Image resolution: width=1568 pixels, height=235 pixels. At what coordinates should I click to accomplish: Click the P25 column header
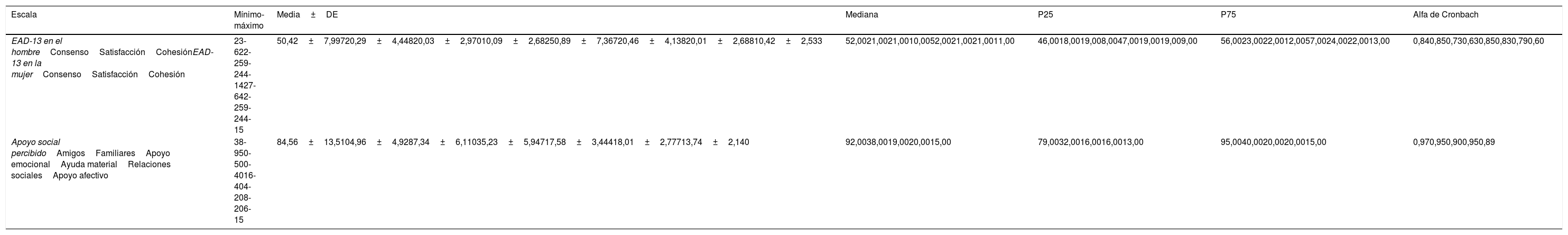coord(1045,14)
